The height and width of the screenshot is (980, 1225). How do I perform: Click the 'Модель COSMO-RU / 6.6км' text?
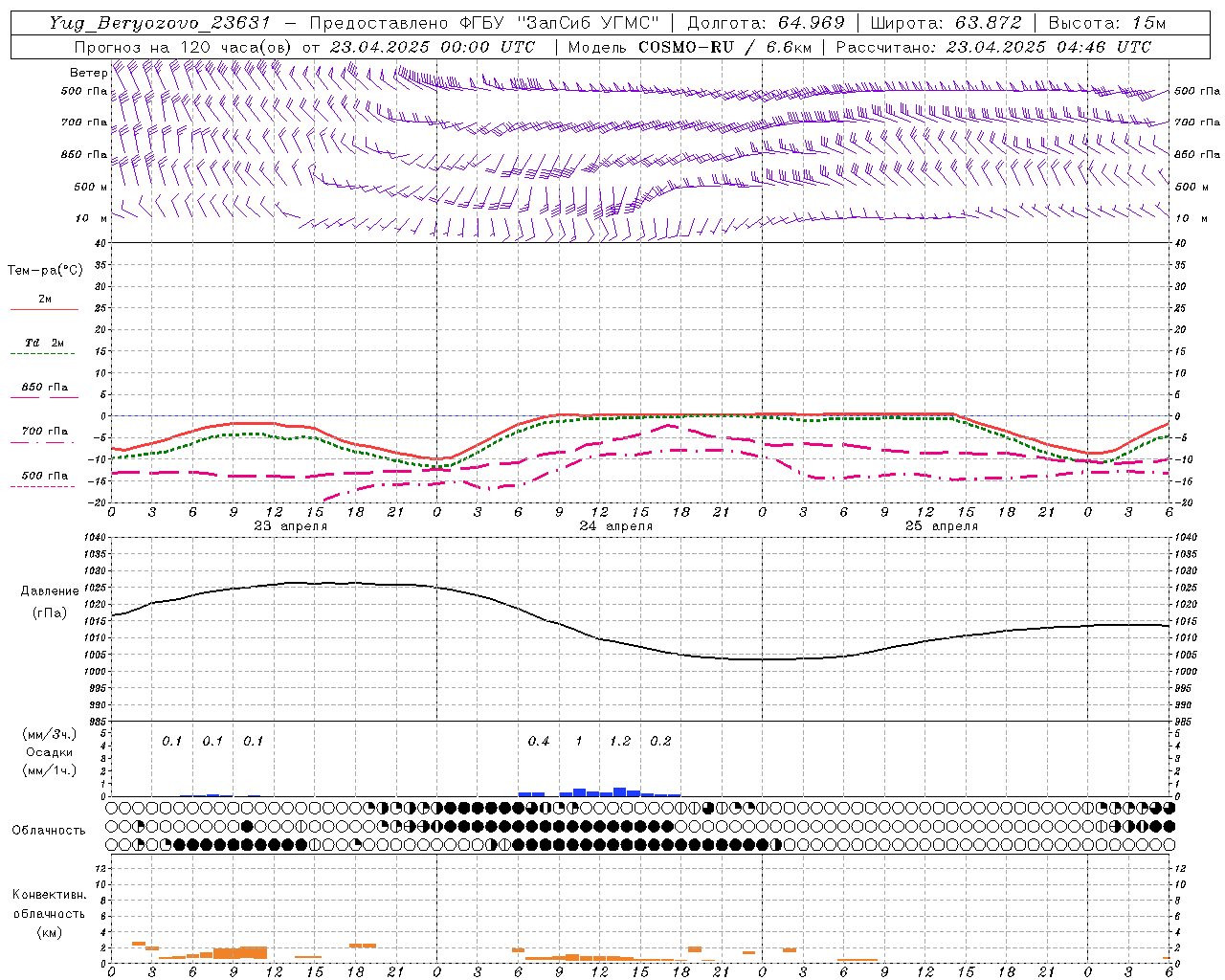[x=689, y=47]
